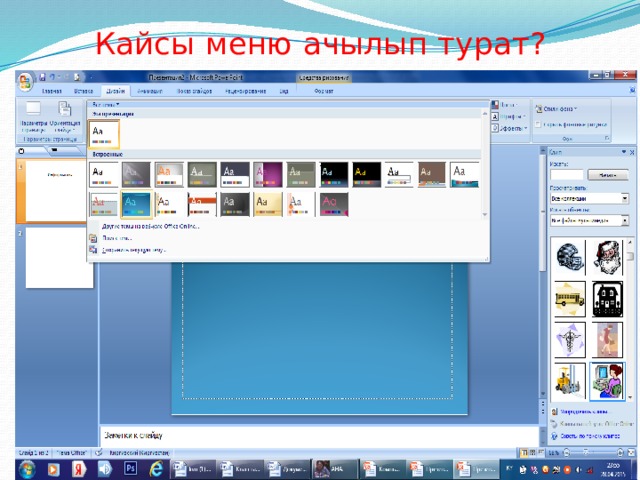The image size is (640, 480).
Task: Expand the Все темы gallery filter
Action: pyautogui.click(x=106, y=104)
